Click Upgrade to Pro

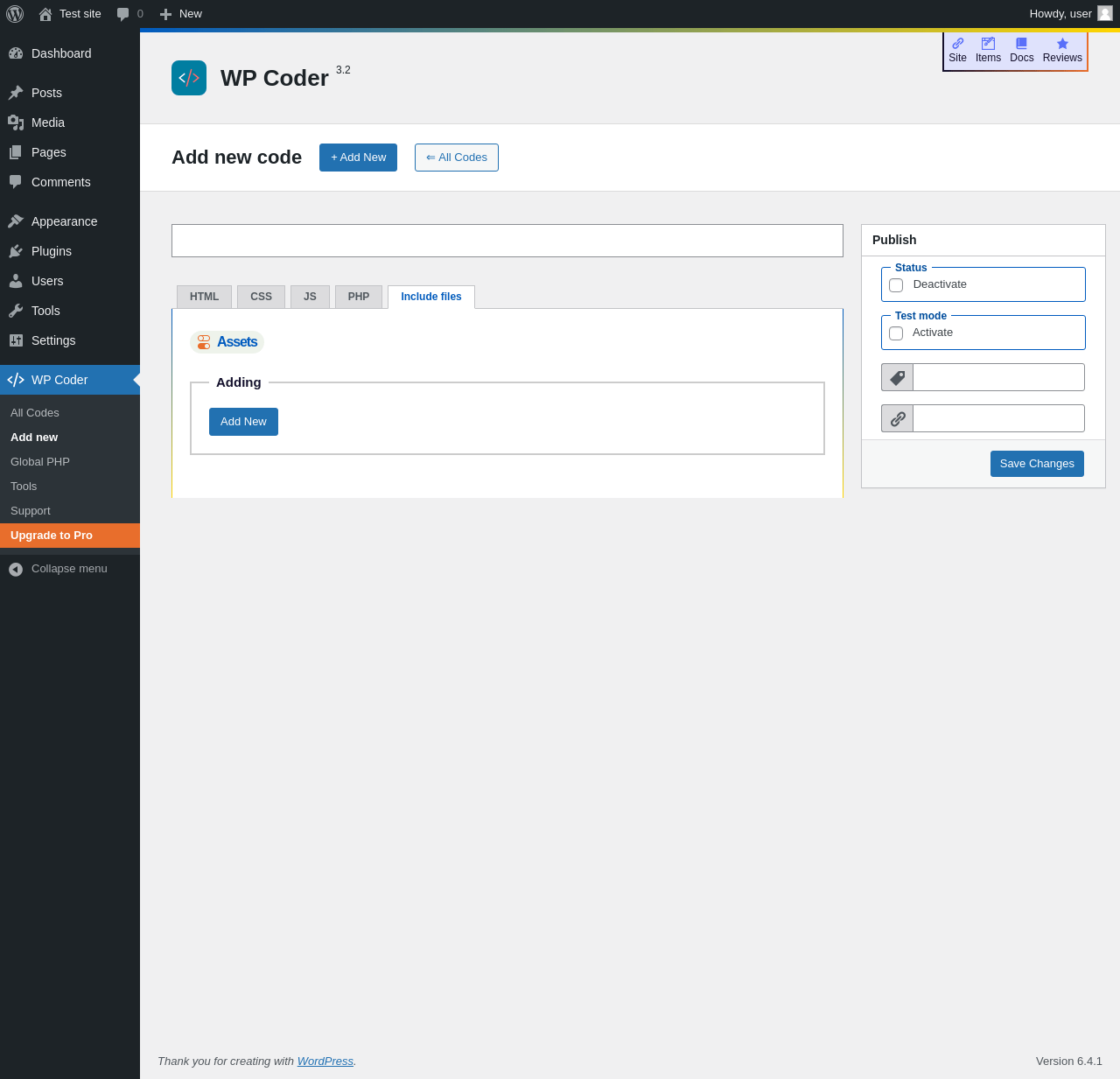coord(70,536)
